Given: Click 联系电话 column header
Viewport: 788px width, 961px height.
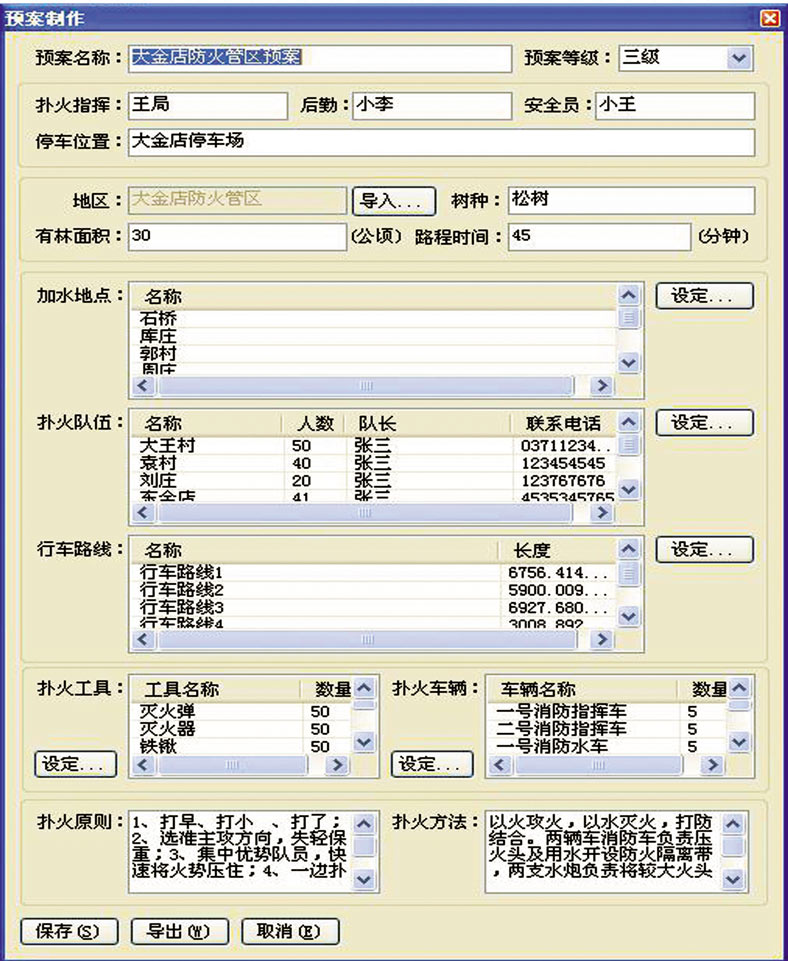Looking at the screenshot, I should 564,424.
